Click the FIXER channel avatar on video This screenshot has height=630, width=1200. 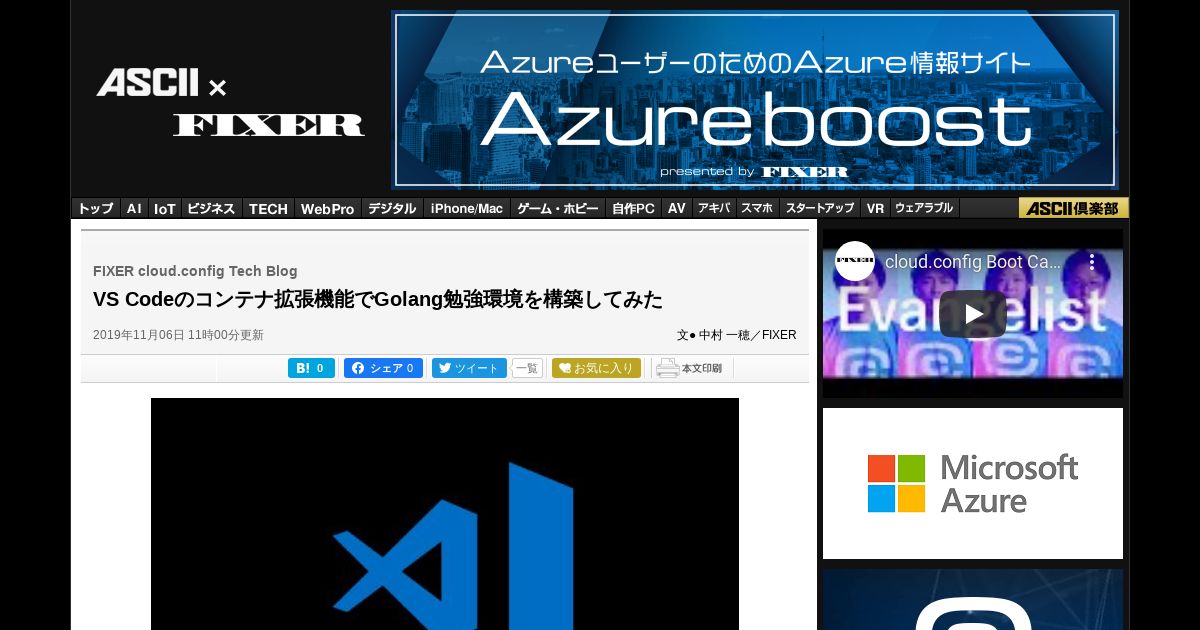[x=855, y=261]
